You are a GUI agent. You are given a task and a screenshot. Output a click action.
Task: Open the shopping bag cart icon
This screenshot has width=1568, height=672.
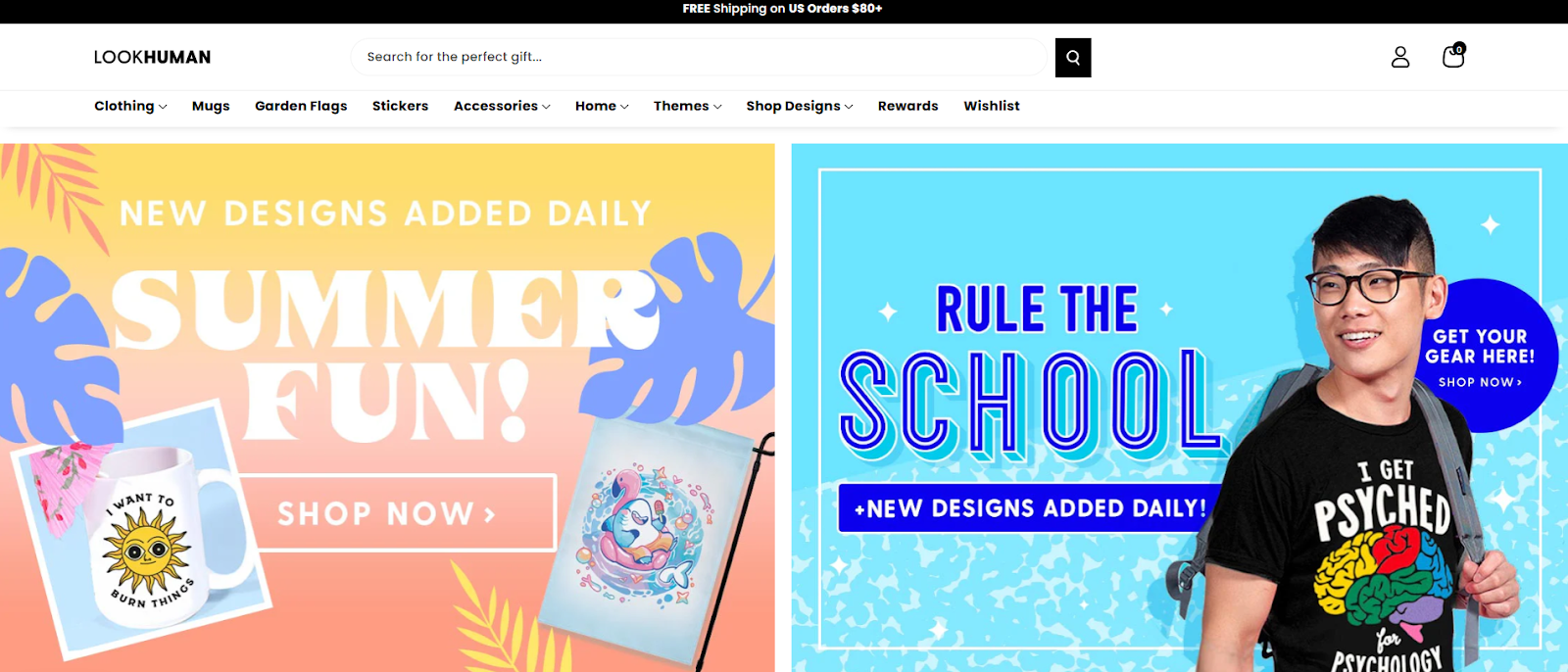coord(1453,55)
